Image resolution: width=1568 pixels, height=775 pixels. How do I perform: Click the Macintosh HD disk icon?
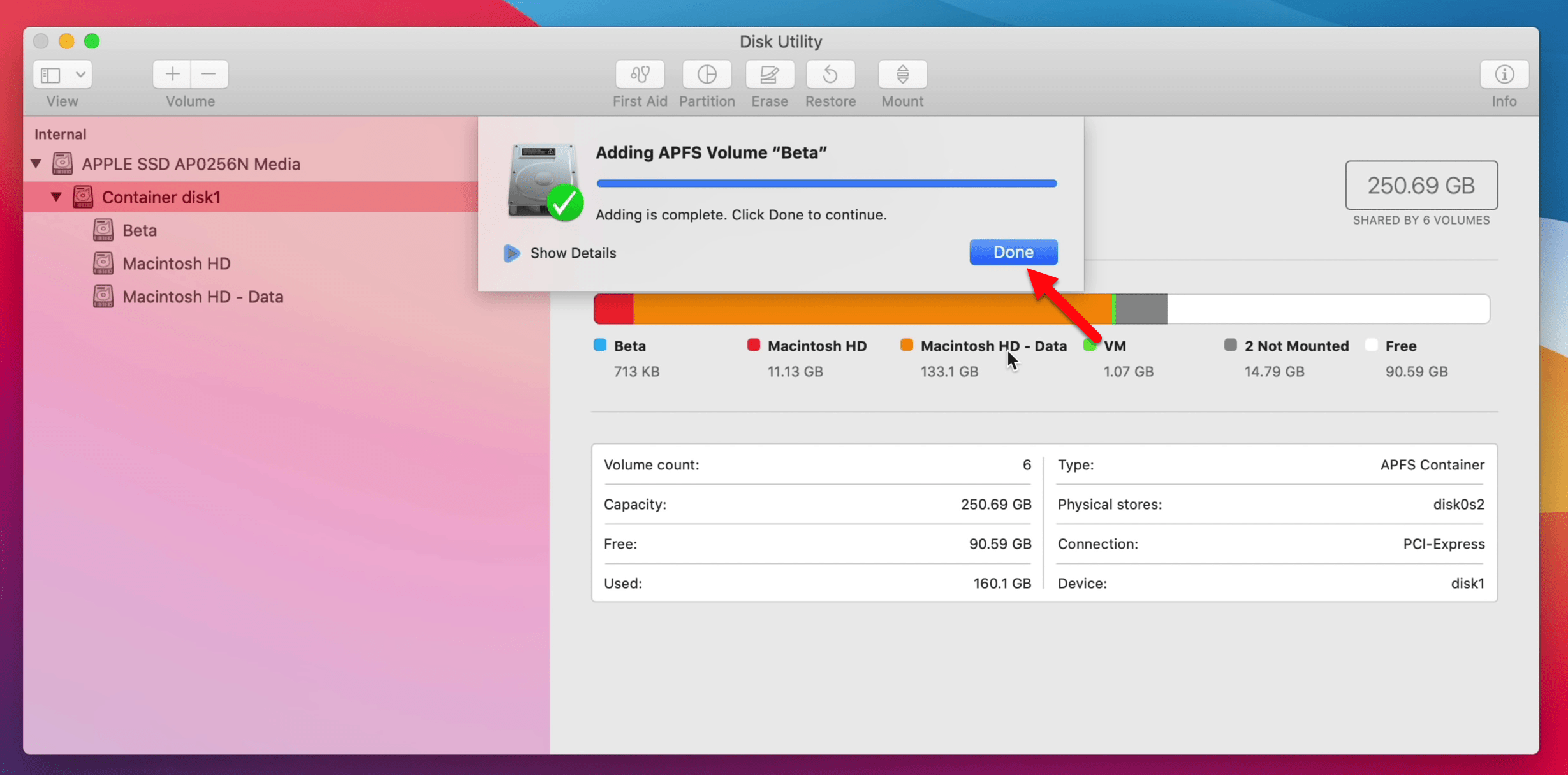[x=103, y=263]
